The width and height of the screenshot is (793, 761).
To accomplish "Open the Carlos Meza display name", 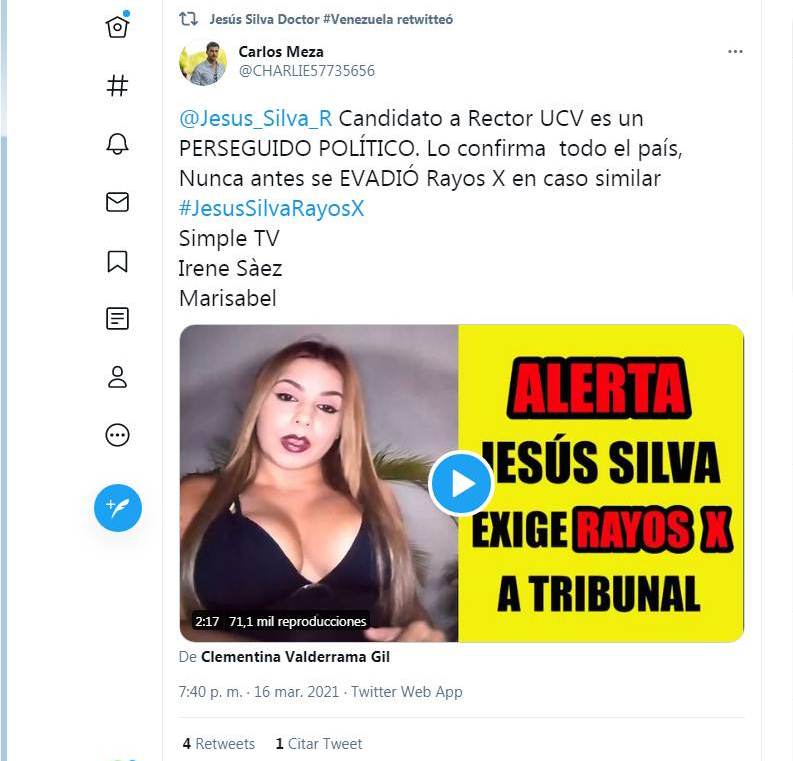I will [281, 52].
